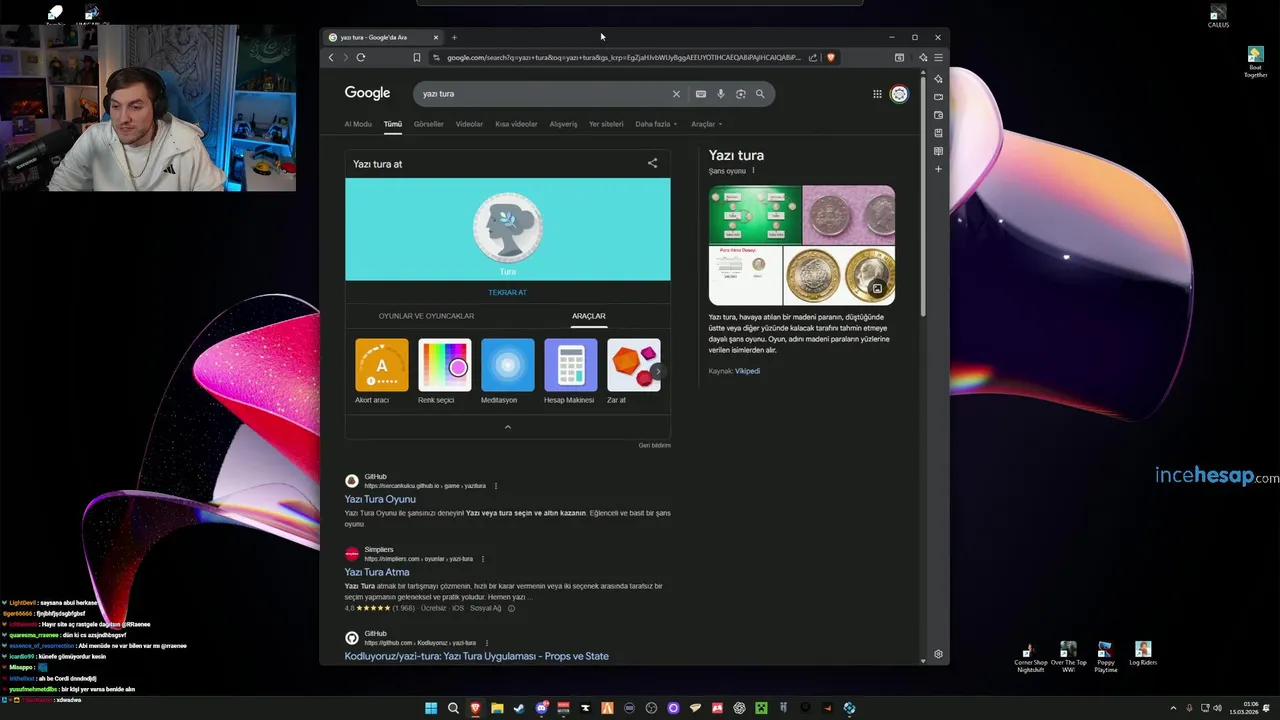The height and width of the screenshot is (720, 1280).
Task: Switch to Yer siteleri tab
Action: [606, 124]
